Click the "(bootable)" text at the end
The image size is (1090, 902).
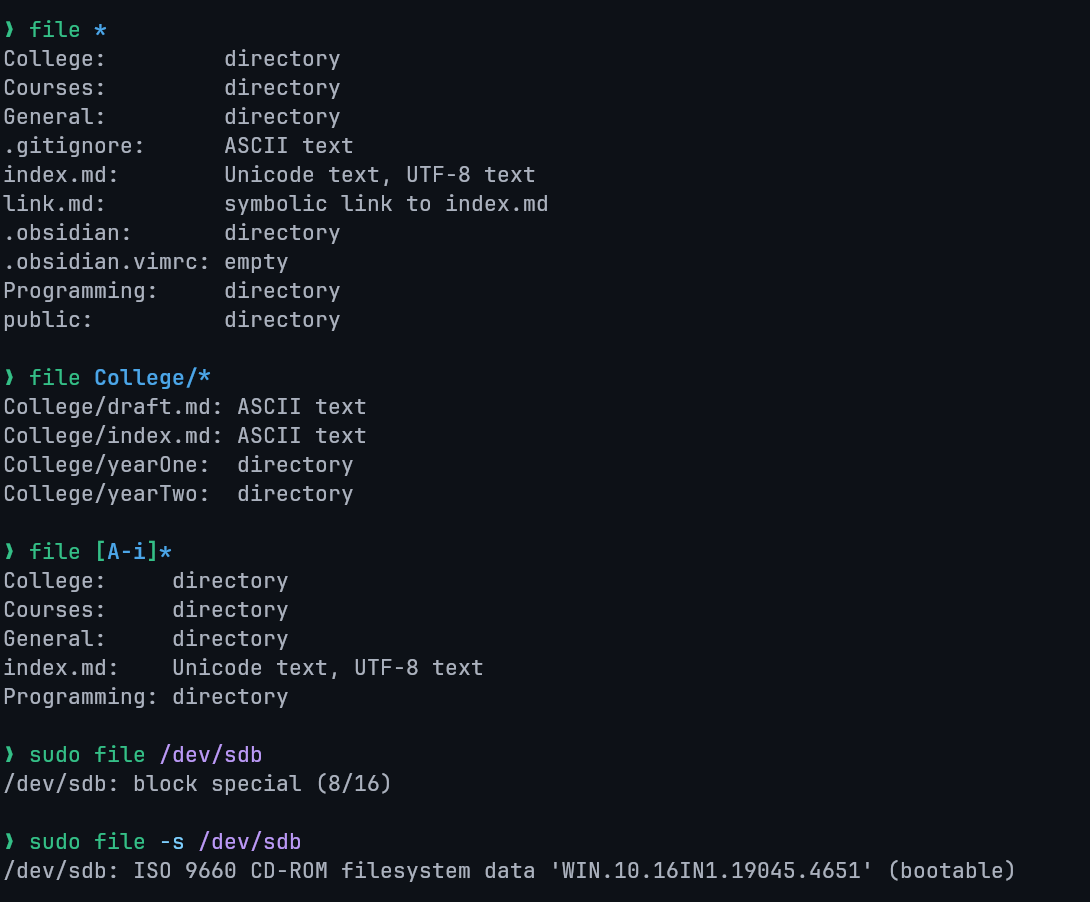pyautogui.click(x=951, y=871)
